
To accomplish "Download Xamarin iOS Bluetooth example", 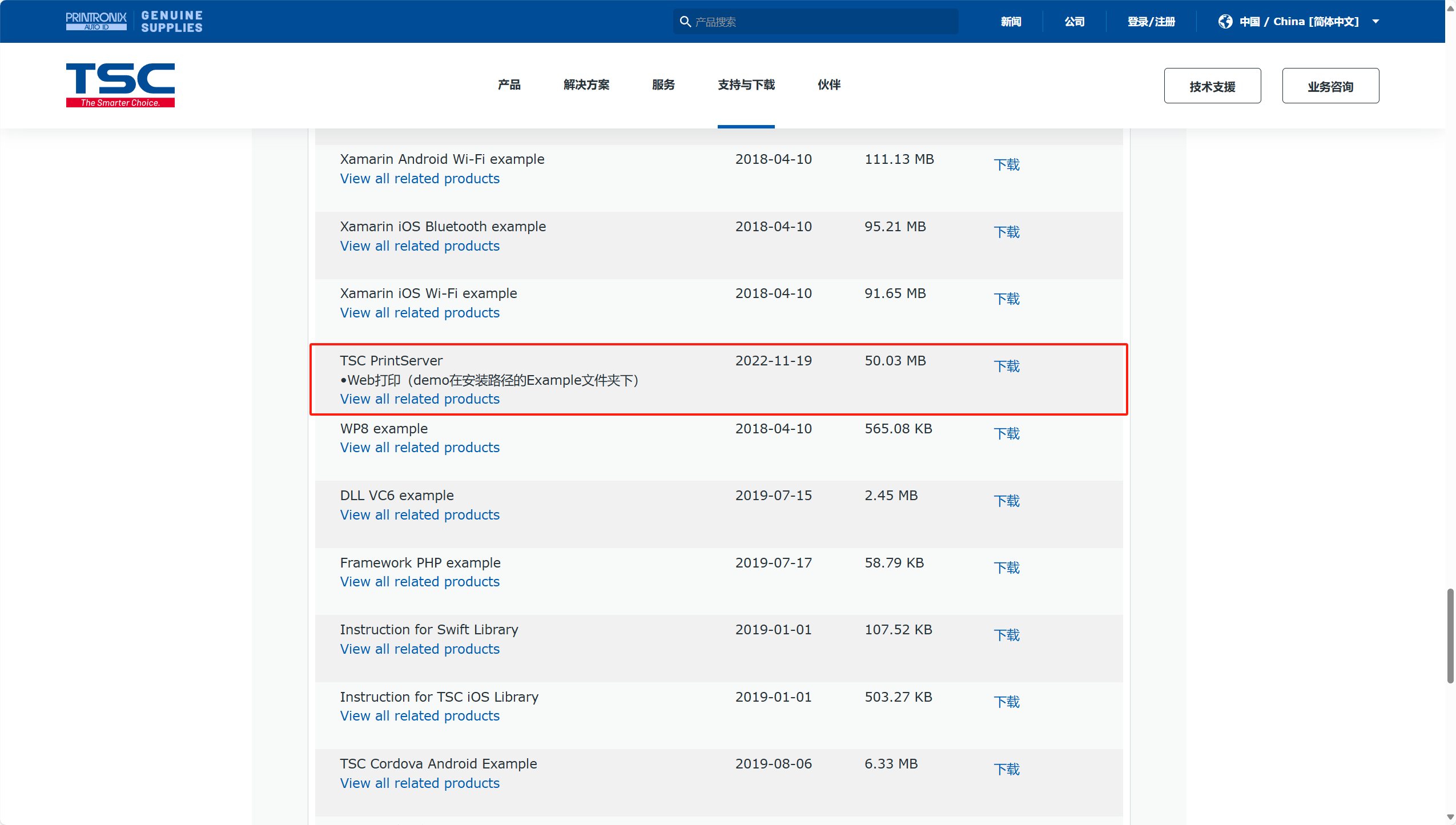I will click(1007, 232).
